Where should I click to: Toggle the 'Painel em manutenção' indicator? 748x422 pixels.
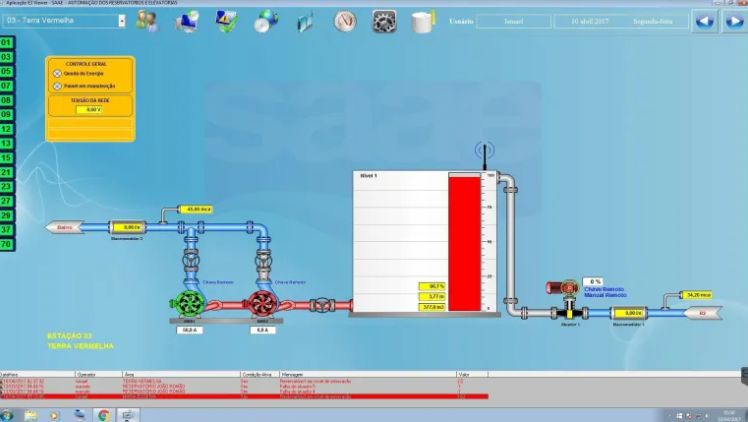pyautogui.click(x=57, y=86)
